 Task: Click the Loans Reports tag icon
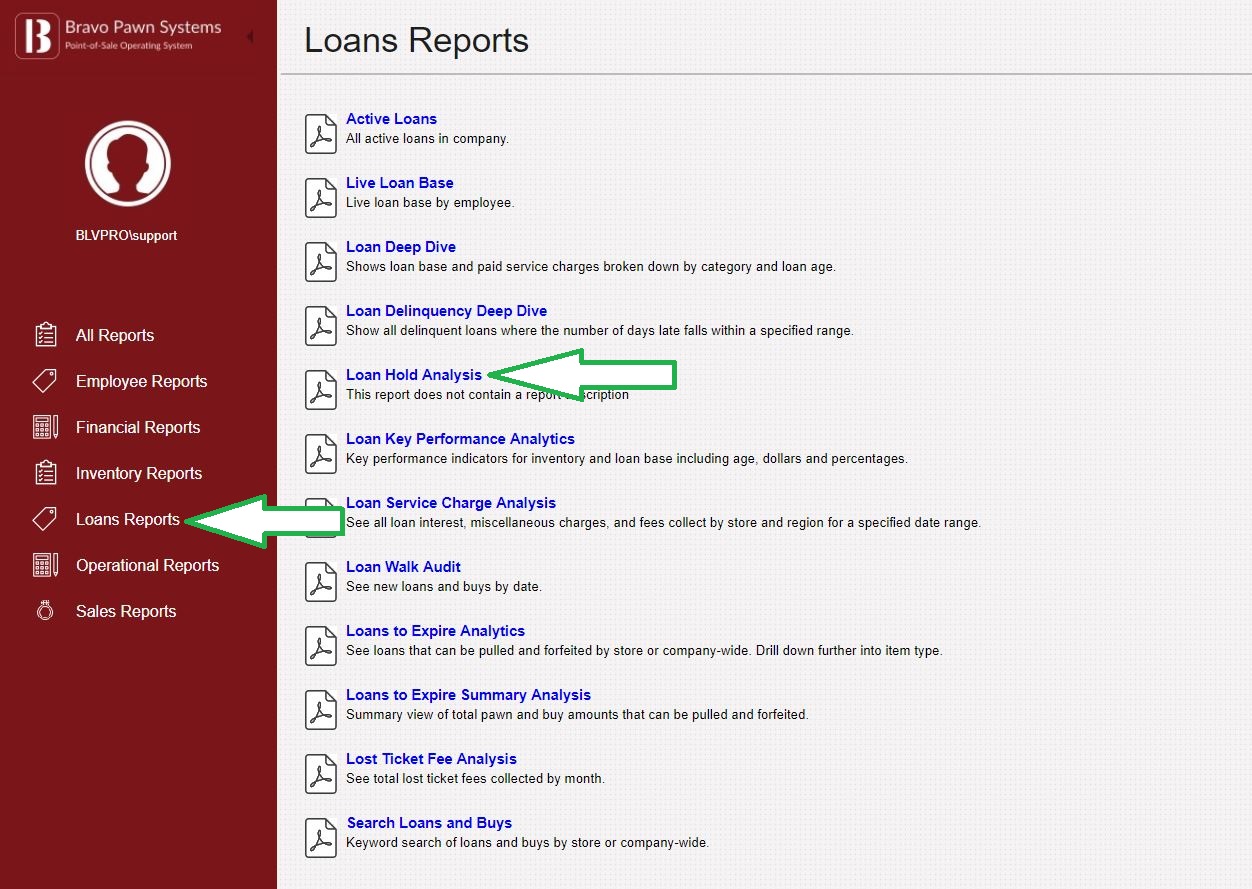(x=45, y=519)
